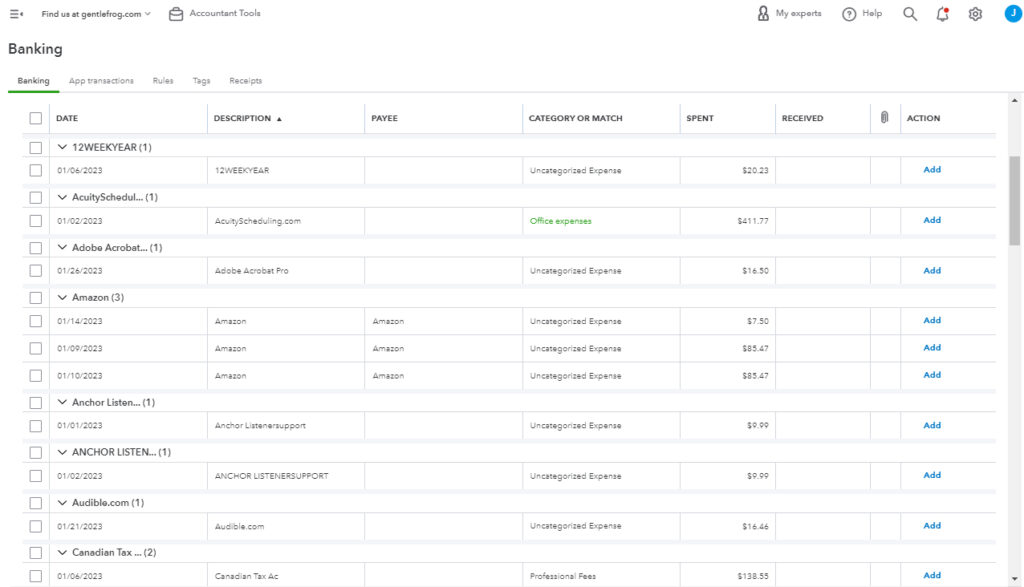Open the notifications bell

[x=941, y=13]
